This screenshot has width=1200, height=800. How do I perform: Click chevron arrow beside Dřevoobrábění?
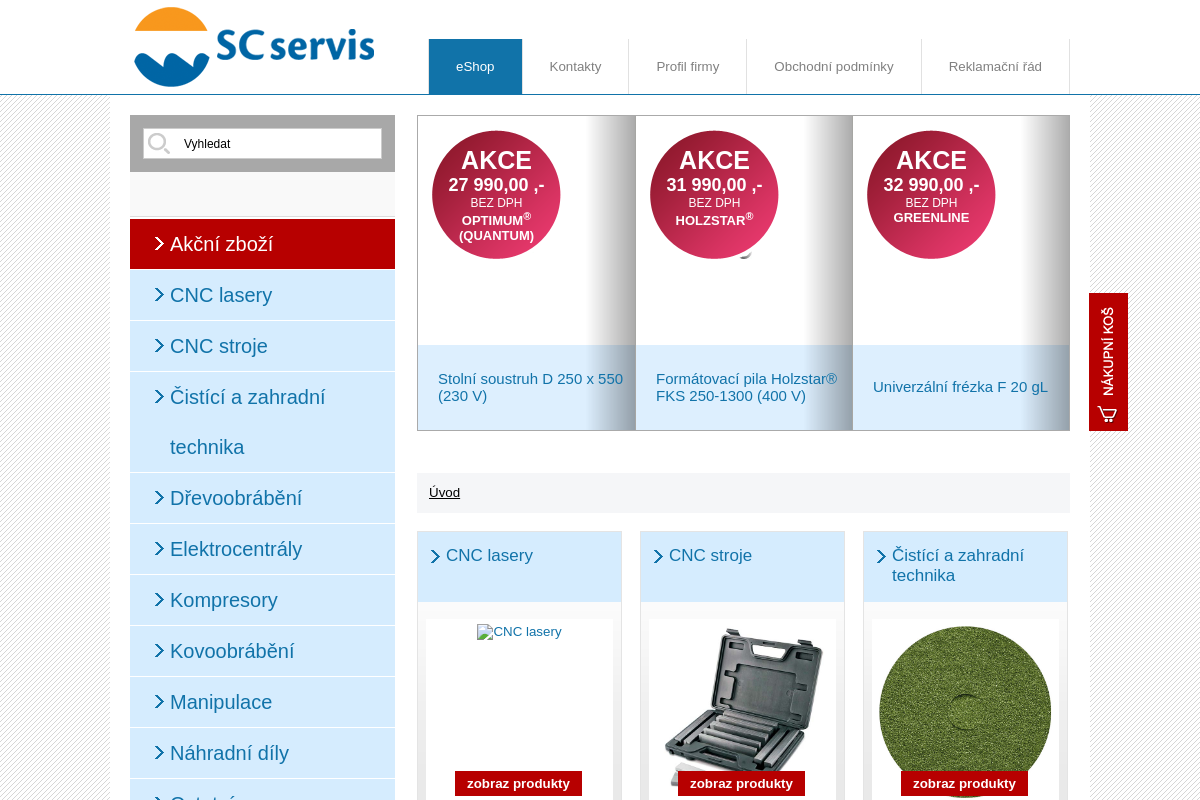tap(159, 497)
